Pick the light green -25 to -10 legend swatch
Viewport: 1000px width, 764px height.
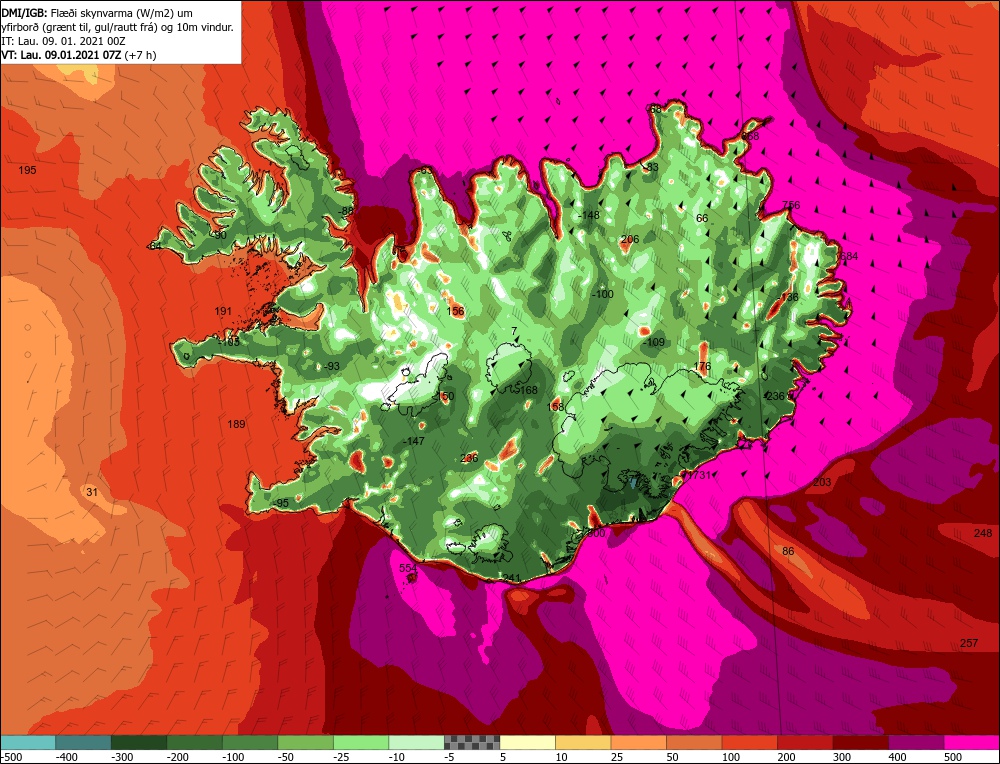click(x=361, y=743)
